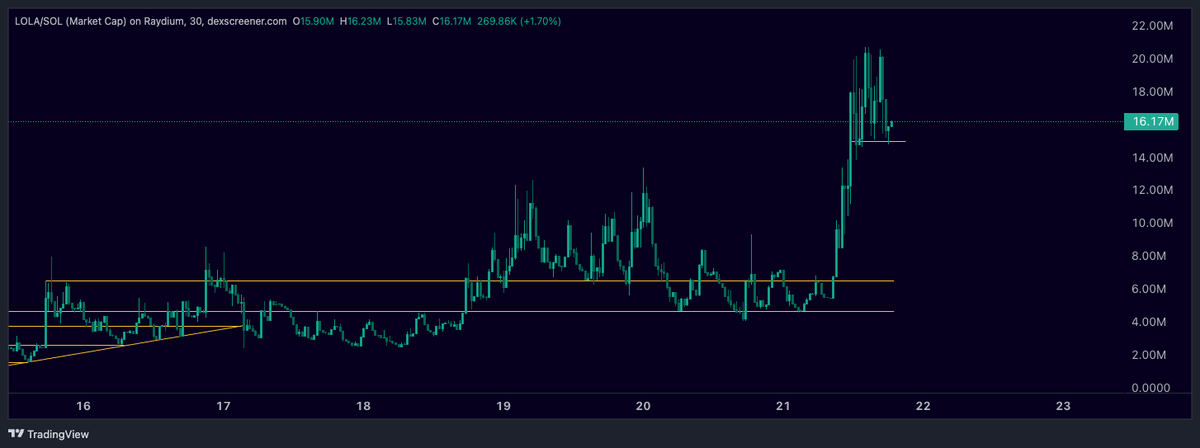Select the white horizontal line near 4.60M
Viewport: 1200px width, 448px height.
pyautogui.click(x=450, y=312)
